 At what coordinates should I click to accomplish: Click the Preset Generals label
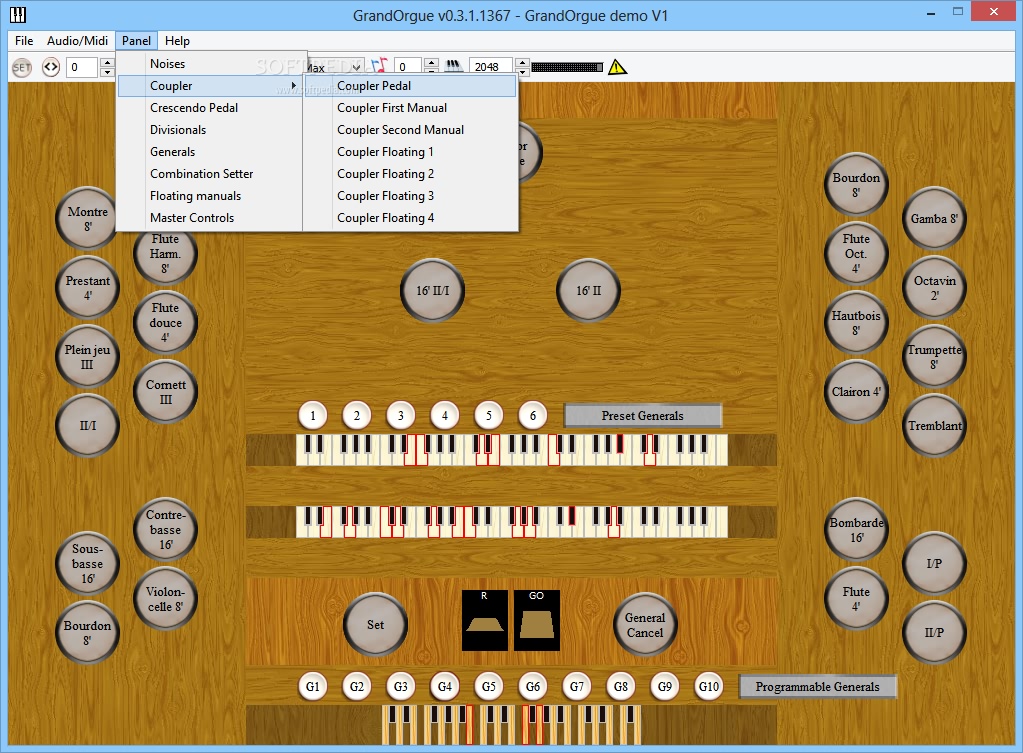pyautogui.click(x=643, y=416)
